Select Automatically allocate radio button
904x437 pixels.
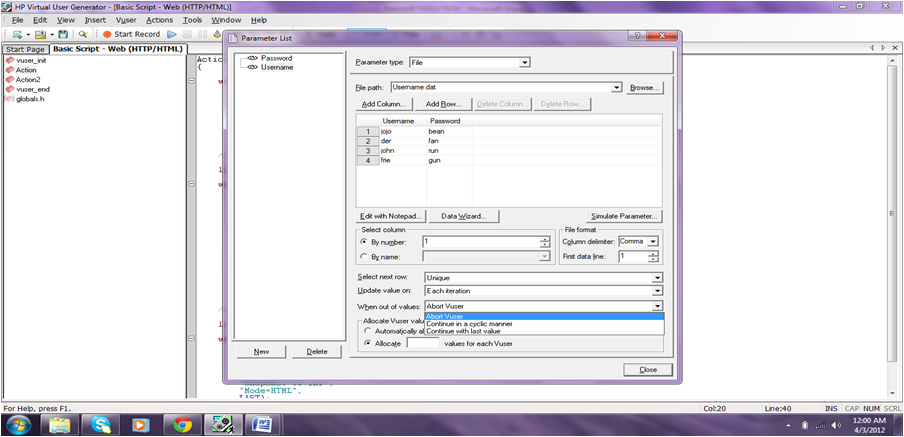368,331
